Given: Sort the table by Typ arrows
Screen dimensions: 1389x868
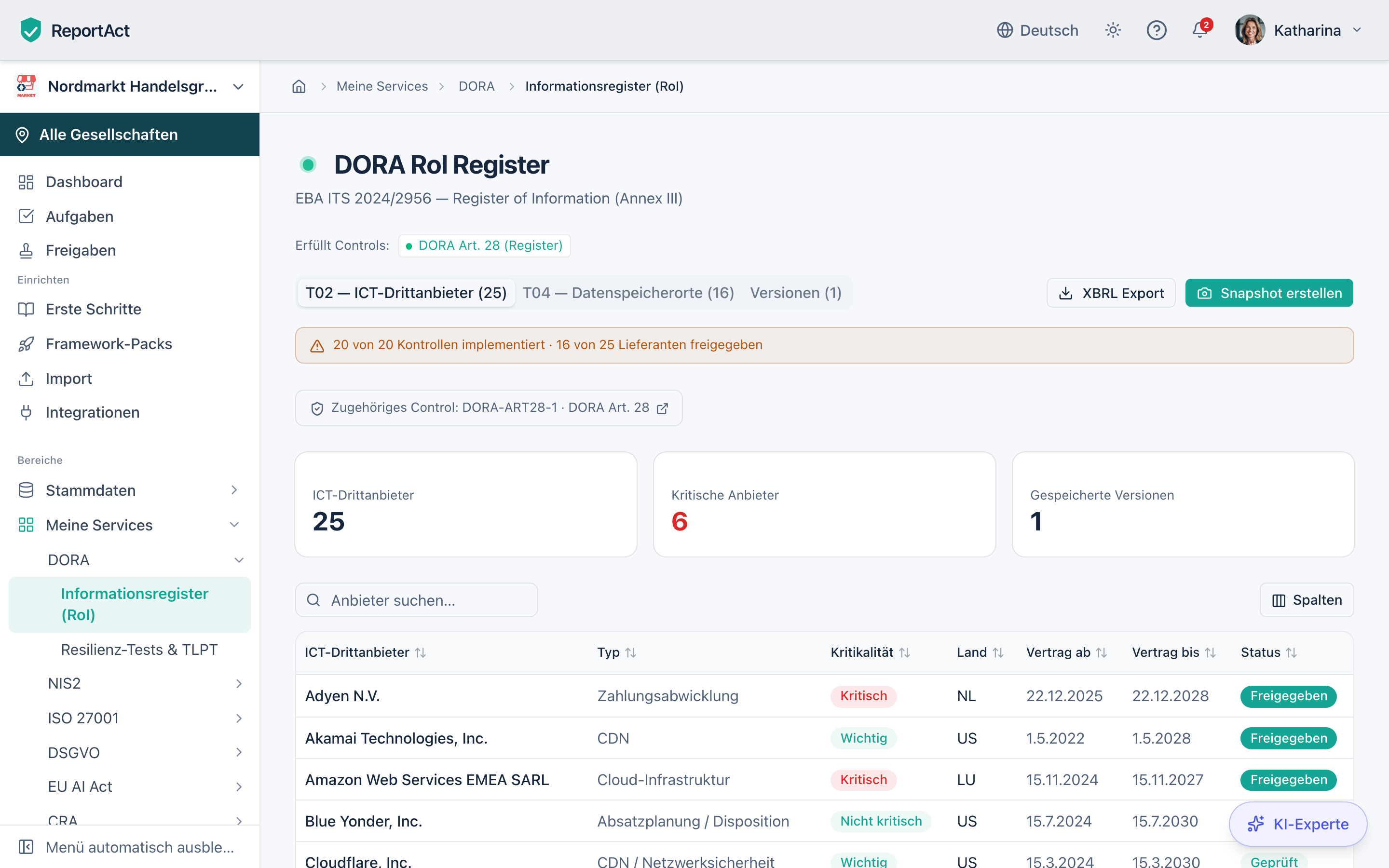Looking at the screenshot, I should point(631,653).
